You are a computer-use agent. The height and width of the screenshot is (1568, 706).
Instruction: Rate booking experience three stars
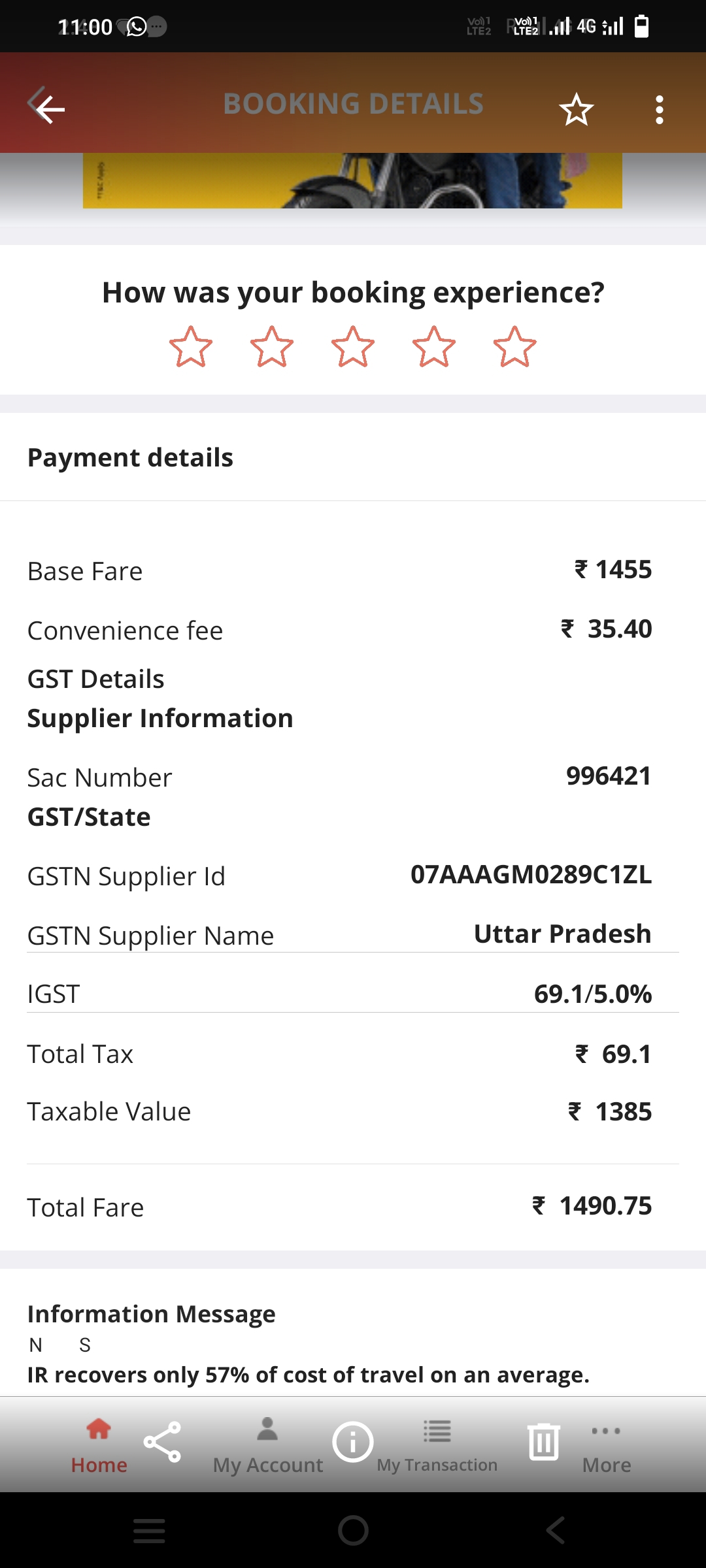pos(353,346)
